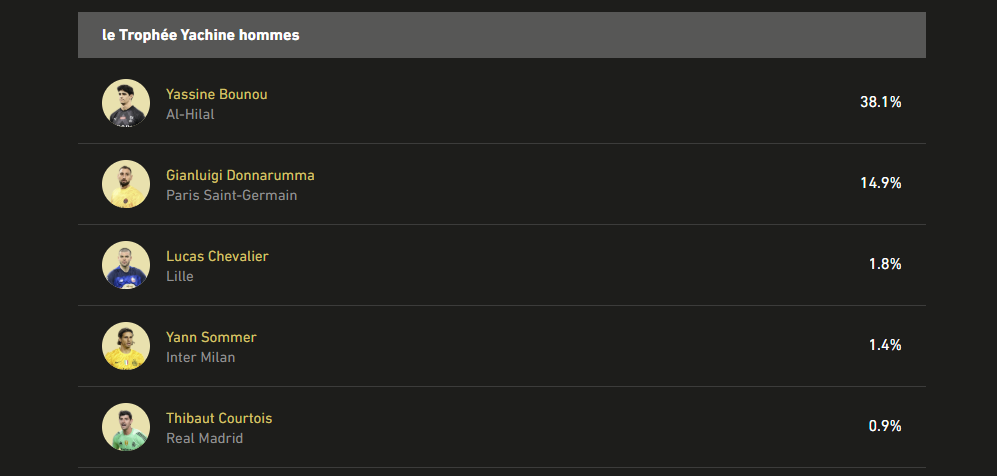Click the 0.9% vote percentage
Screen dimensions: 997x476
(885, 426)
